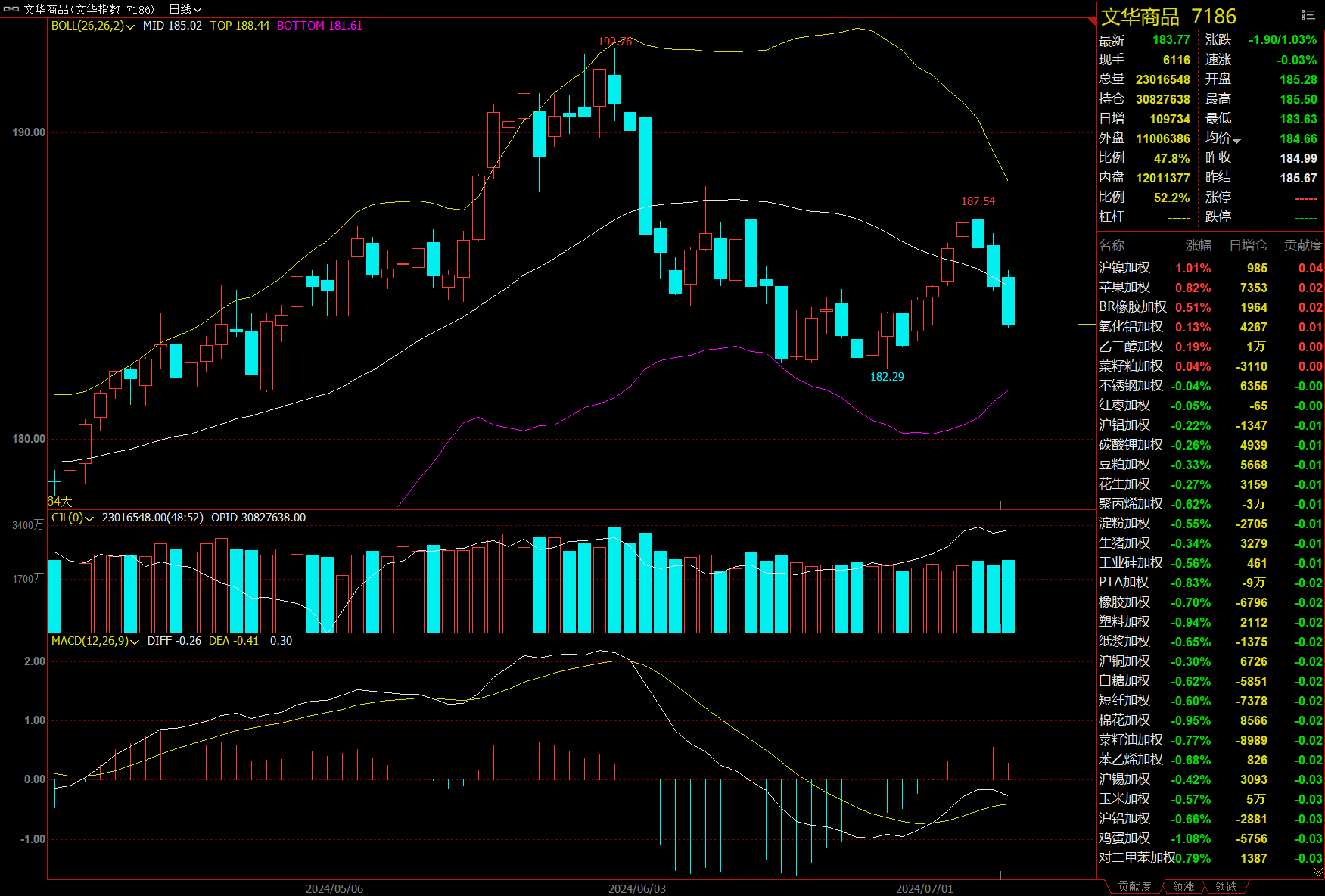The height and width of the screenshot is (896, 1325).
Task: Select the 纸浆加权 row
Action: [x=1211, y=642]
